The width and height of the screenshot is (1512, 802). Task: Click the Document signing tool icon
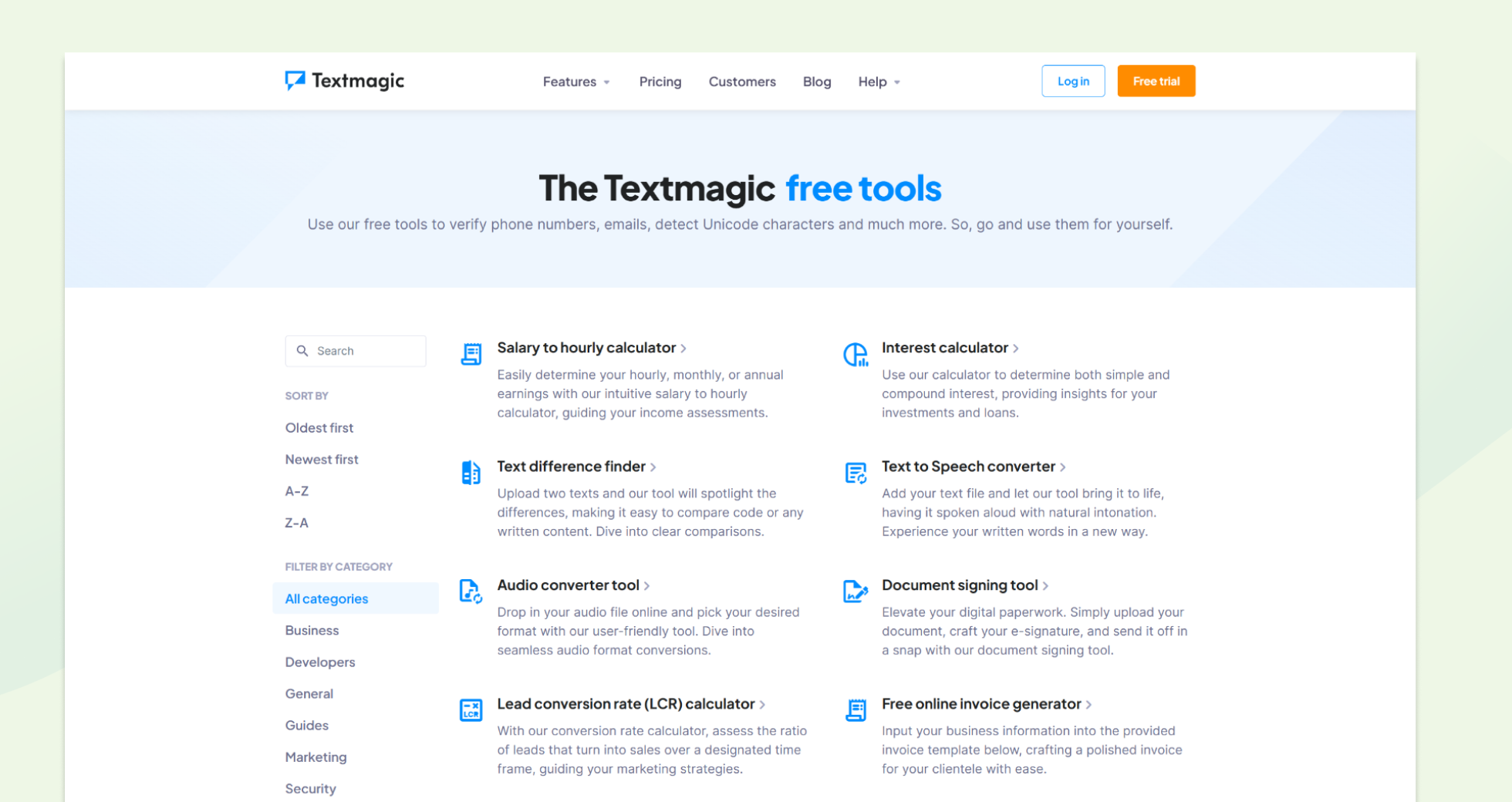[856, 591]
